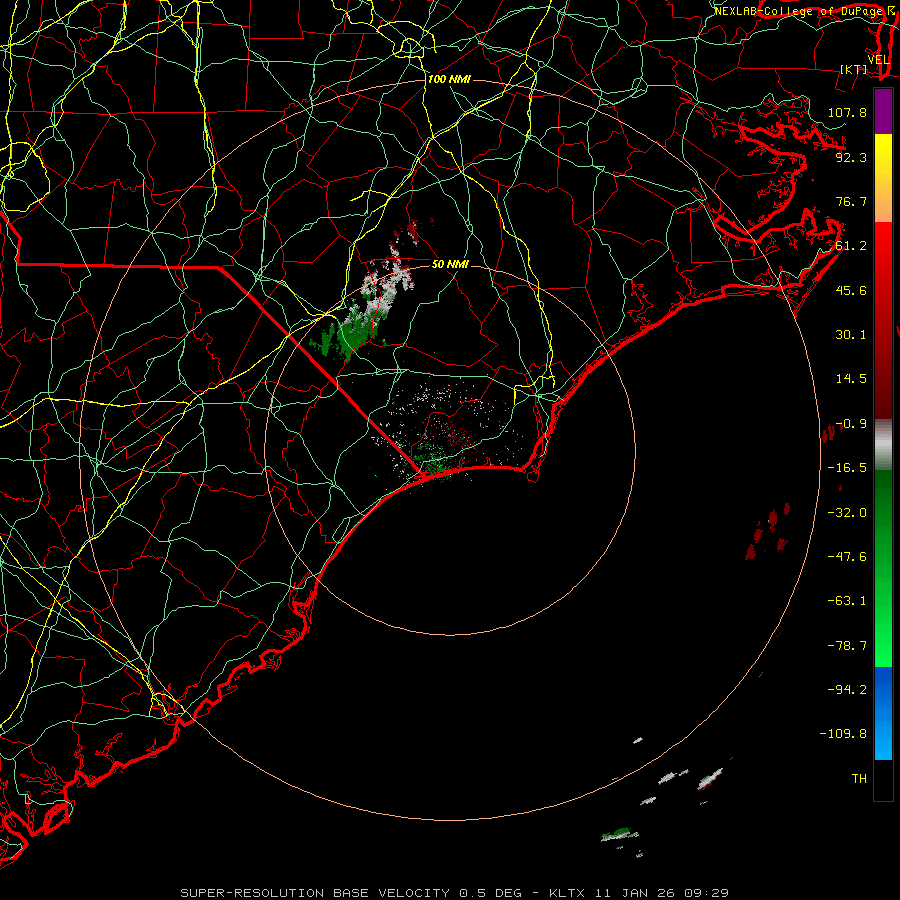Click the TH legend label
Screen dimensions: 900x900
859,779
